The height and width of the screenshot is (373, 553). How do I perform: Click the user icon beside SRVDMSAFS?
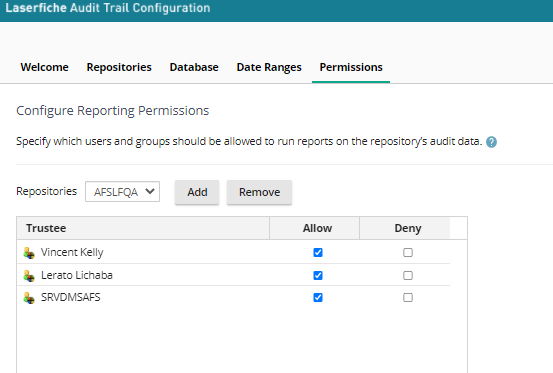click(x=29, y=298)
